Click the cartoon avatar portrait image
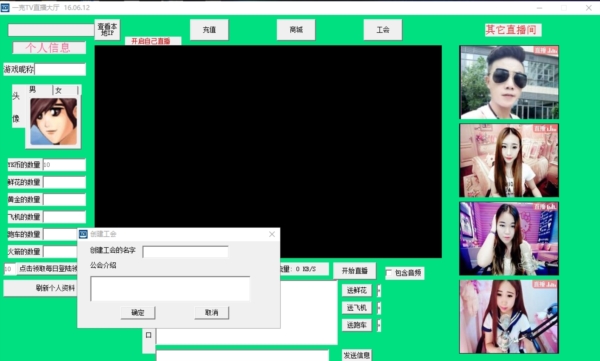This screenshot has height=361, width=600. [x=53, y=121]
